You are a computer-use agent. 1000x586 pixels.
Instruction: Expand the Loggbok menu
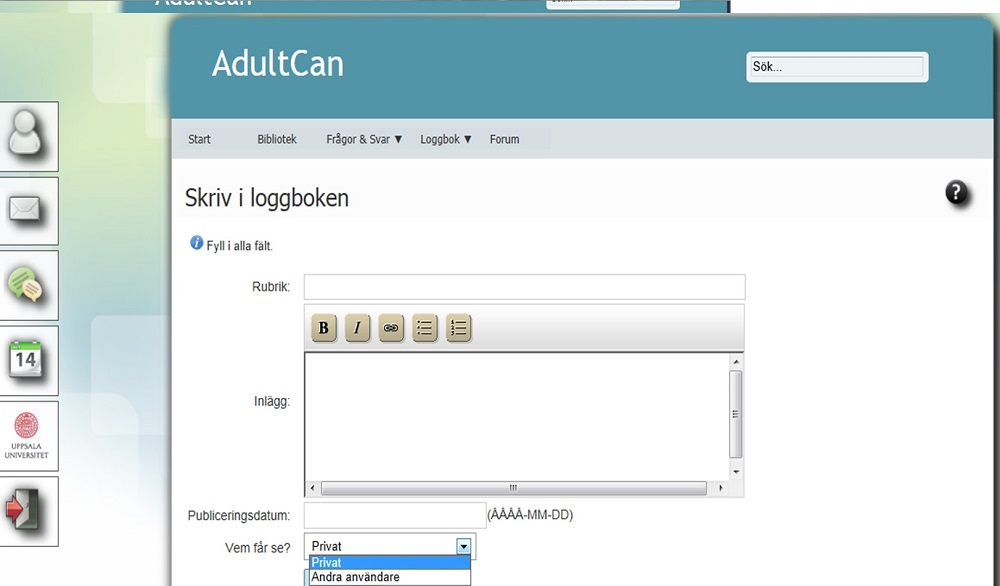pyautogui.click(x=446, y=139)
